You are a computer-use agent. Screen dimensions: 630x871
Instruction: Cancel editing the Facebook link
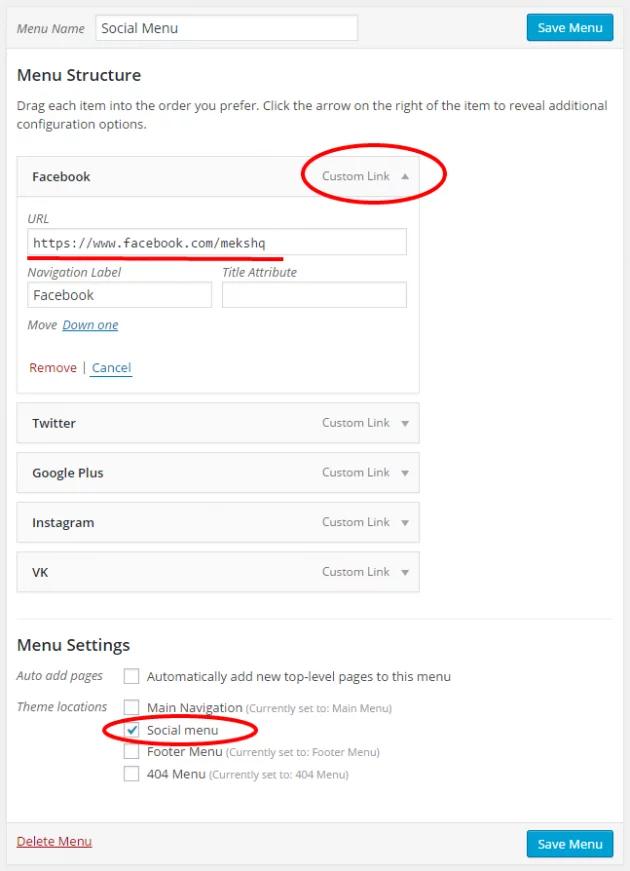pos(110,367)
